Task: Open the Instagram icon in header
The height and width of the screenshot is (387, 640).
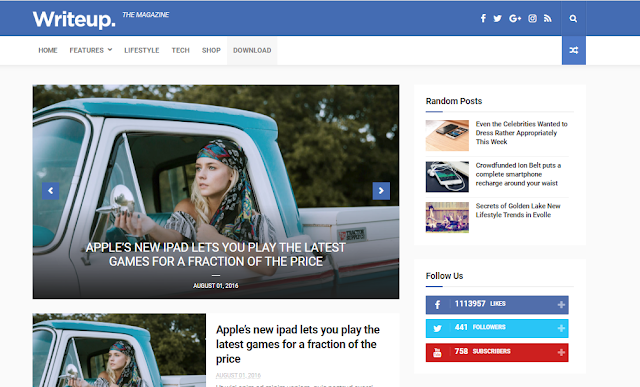Action: click(x=532, y=18)
